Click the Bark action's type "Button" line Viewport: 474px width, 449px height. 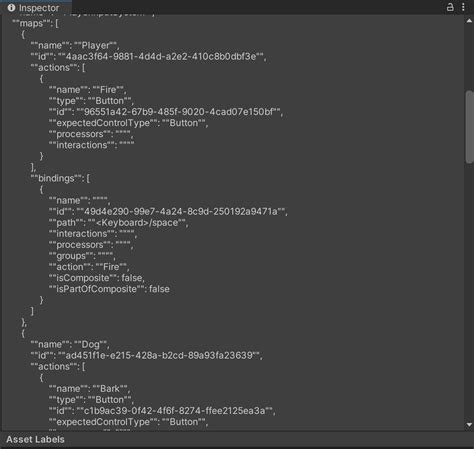91,400
